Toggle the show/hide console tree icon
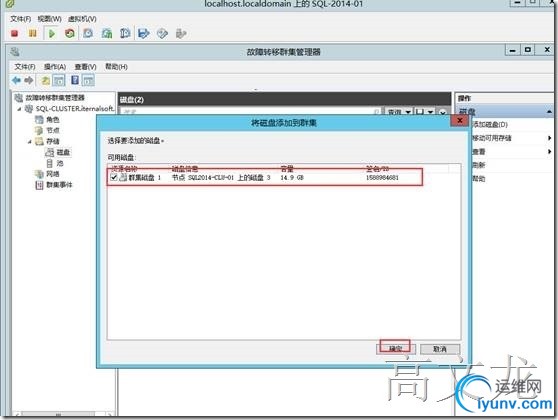The height and width of the screenshot is (420, 558). (x=59, y=80)
